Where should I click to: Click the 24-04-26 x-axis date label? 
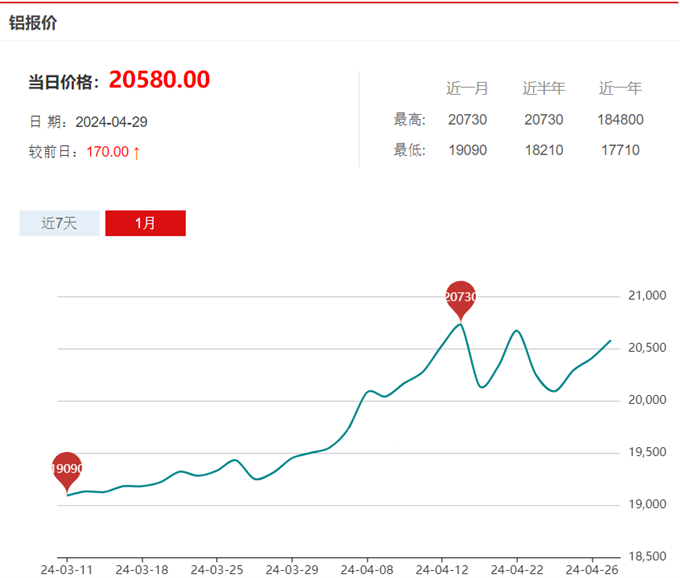point(592,569)
